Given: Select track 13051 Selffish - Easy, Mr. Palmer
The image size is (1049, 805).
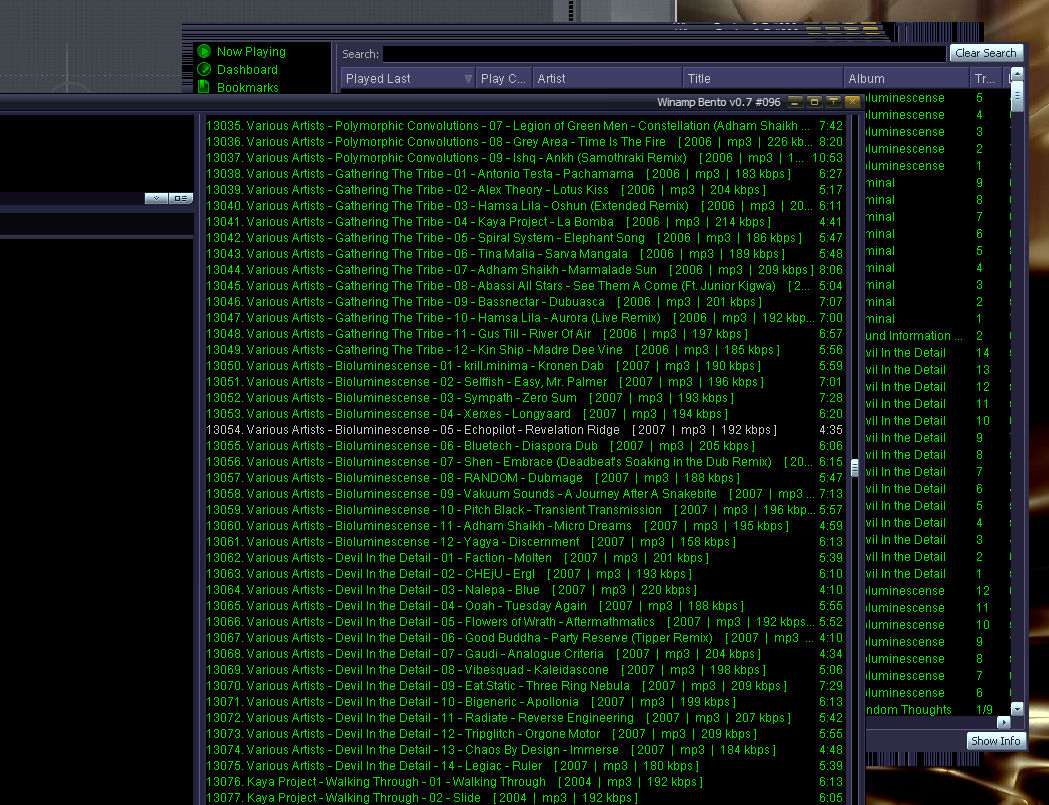Looking at the screenshot, I should coord(524,382).
